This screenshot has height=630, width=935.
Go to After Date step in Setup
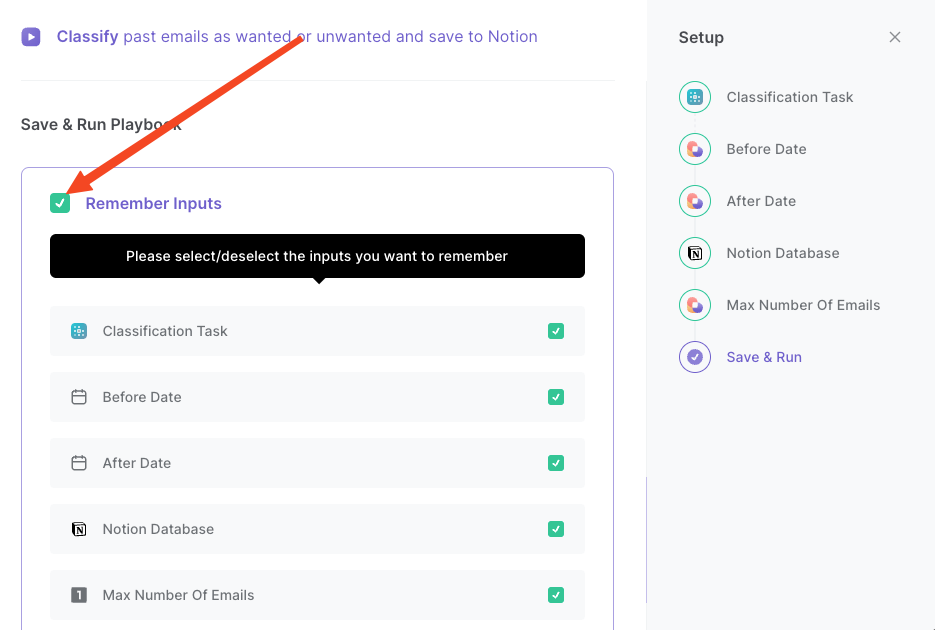(761, 201)
